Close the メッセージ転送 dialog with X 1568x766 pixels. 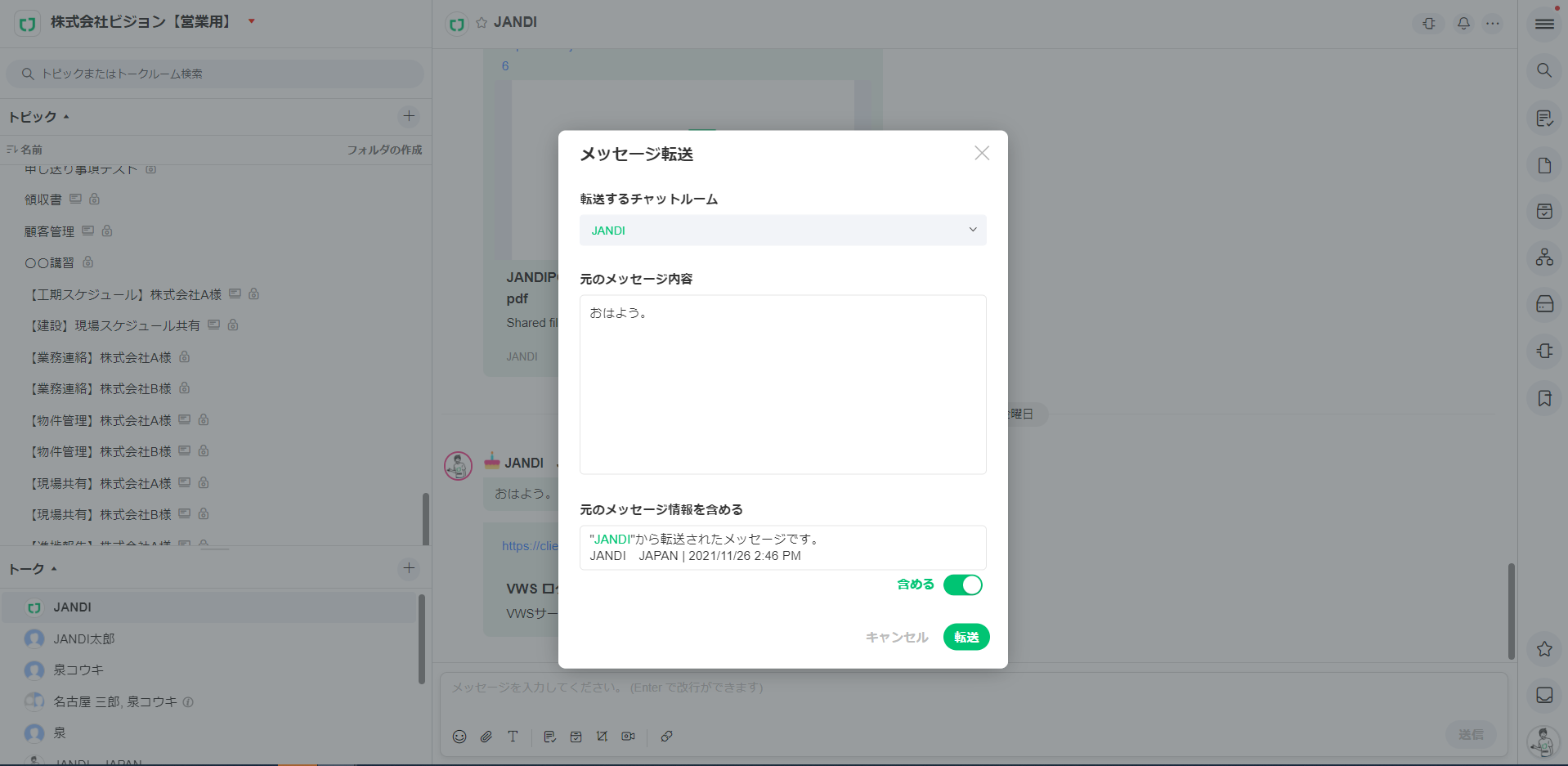(x=982, y=153)
